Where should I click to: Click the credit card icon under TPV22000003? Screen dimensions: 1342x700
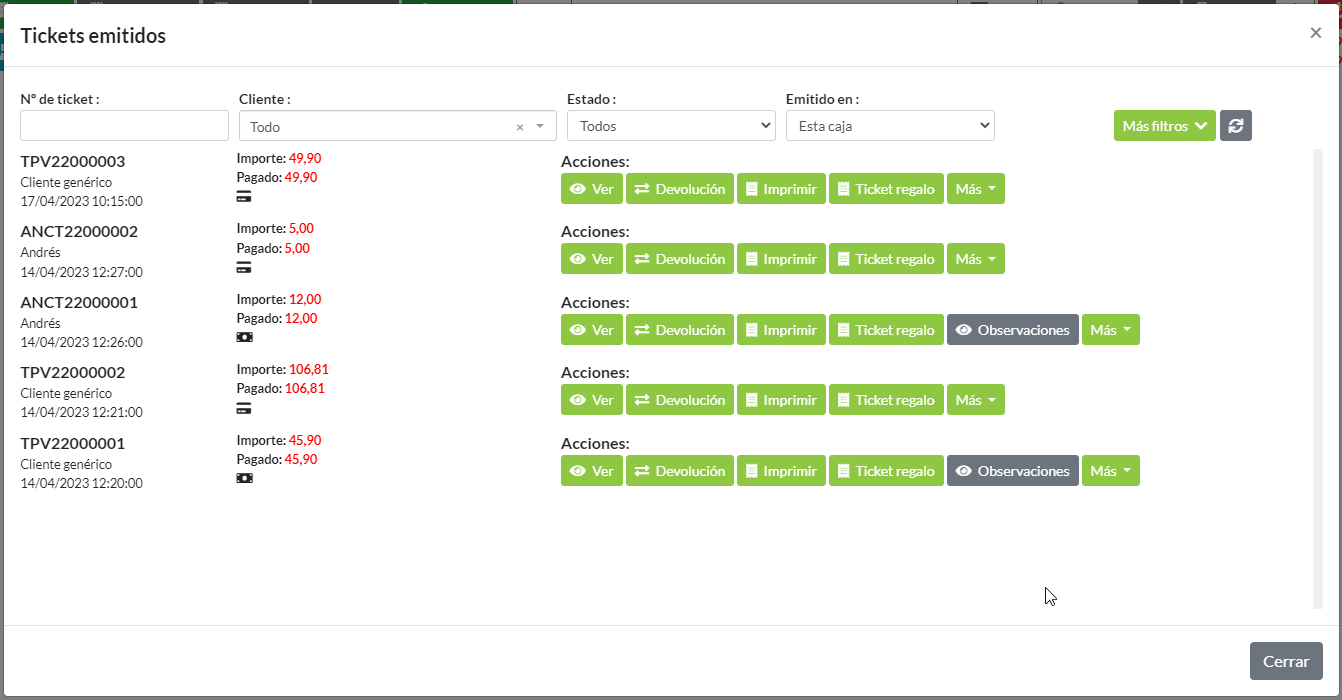point(244,197)
